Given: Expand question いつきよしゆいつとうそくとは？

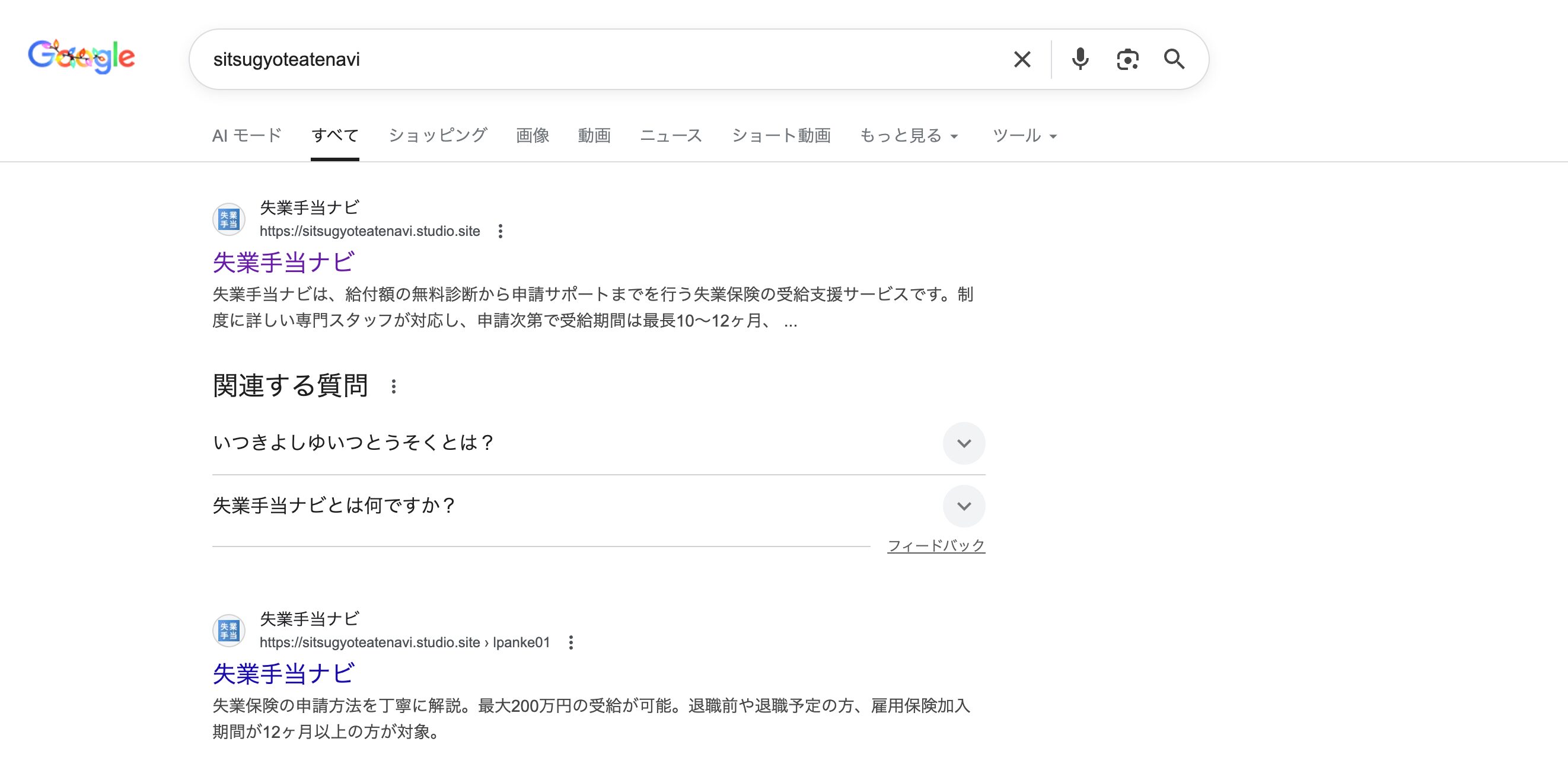Looking at the screenshot, I should tap(598, 443).
